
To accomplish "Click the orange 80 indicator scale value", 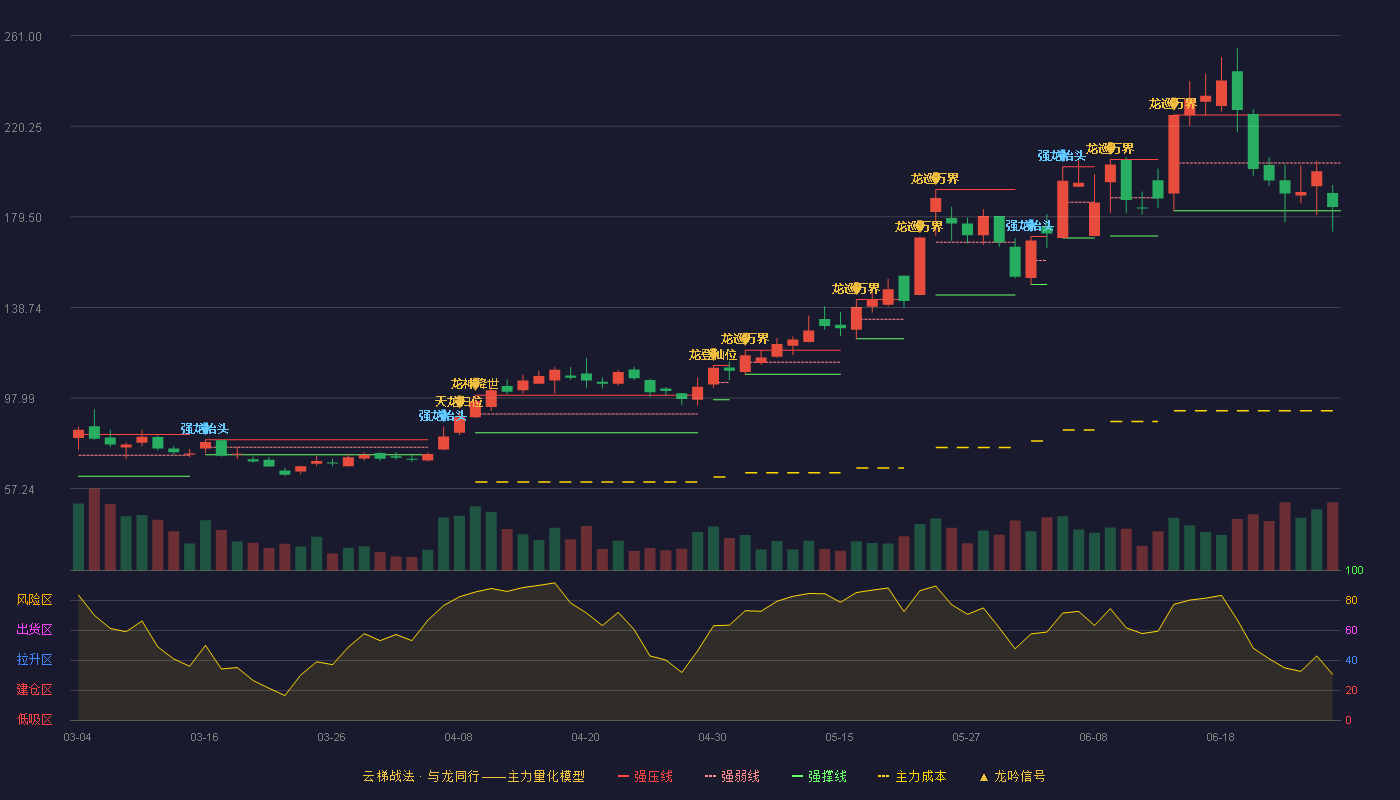I will pyautogui.click(x=1351, y=601).
